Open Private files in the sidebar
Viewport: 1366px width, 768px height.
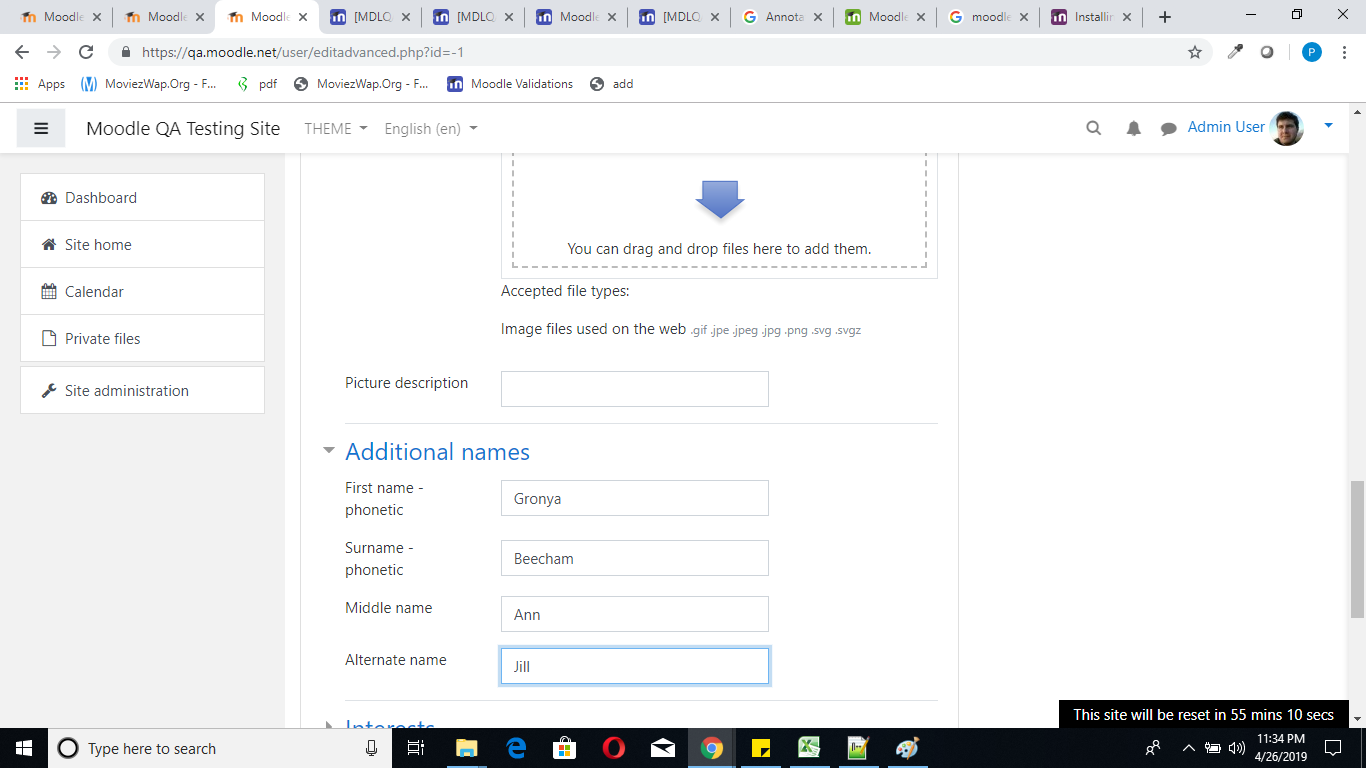[x=142, y=338]
